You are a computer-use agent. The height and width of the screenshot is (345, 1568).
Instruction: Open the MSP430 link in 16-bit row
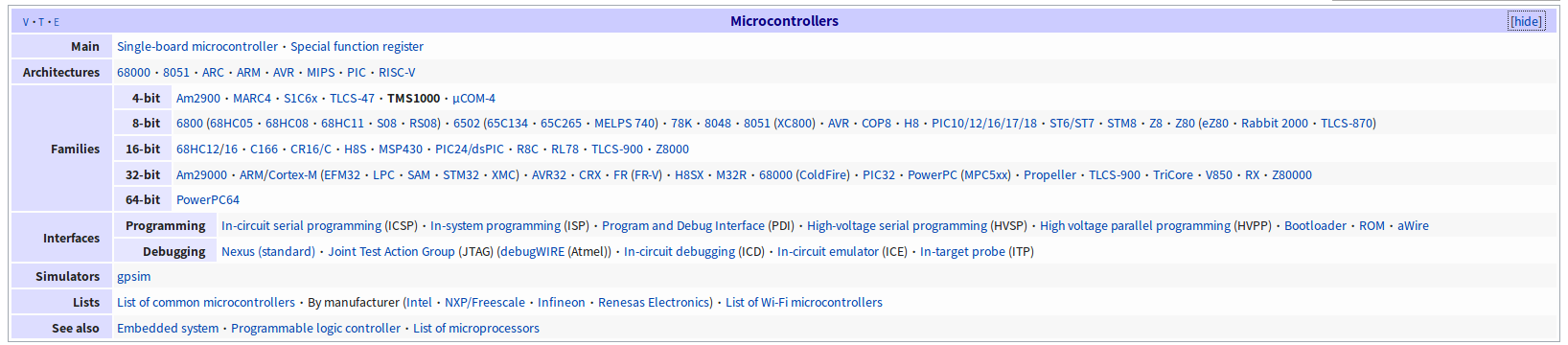(401, 149)
